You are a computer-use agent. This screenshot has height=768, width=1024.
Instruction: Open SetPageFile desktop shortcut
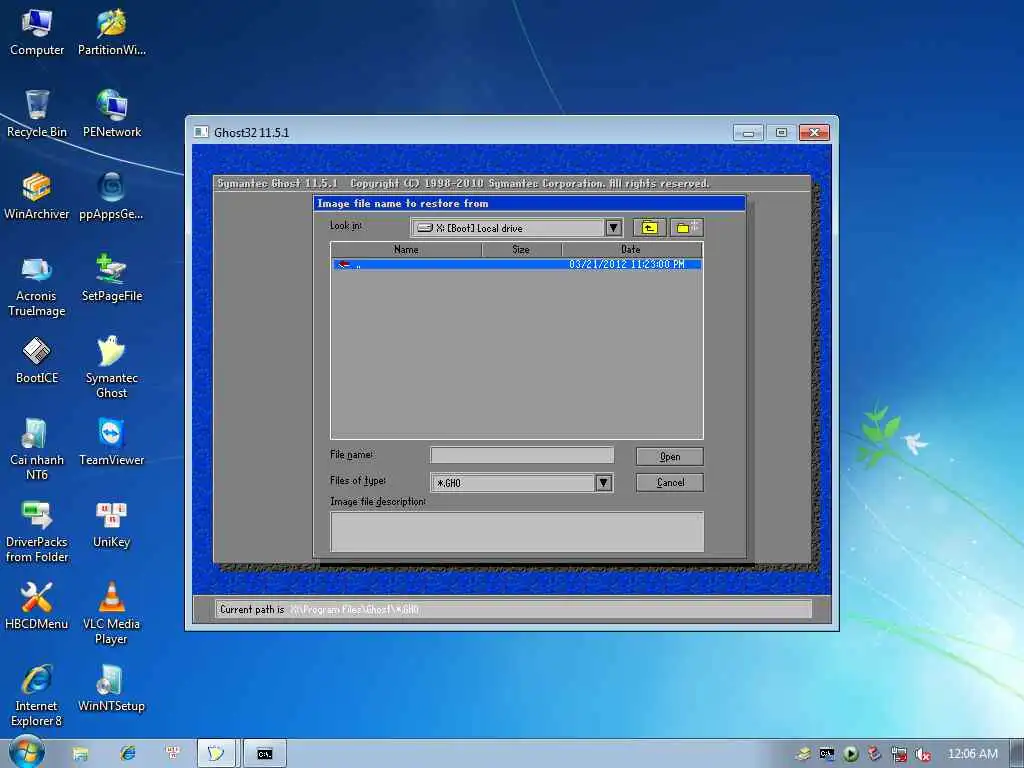tap(112, 279)
